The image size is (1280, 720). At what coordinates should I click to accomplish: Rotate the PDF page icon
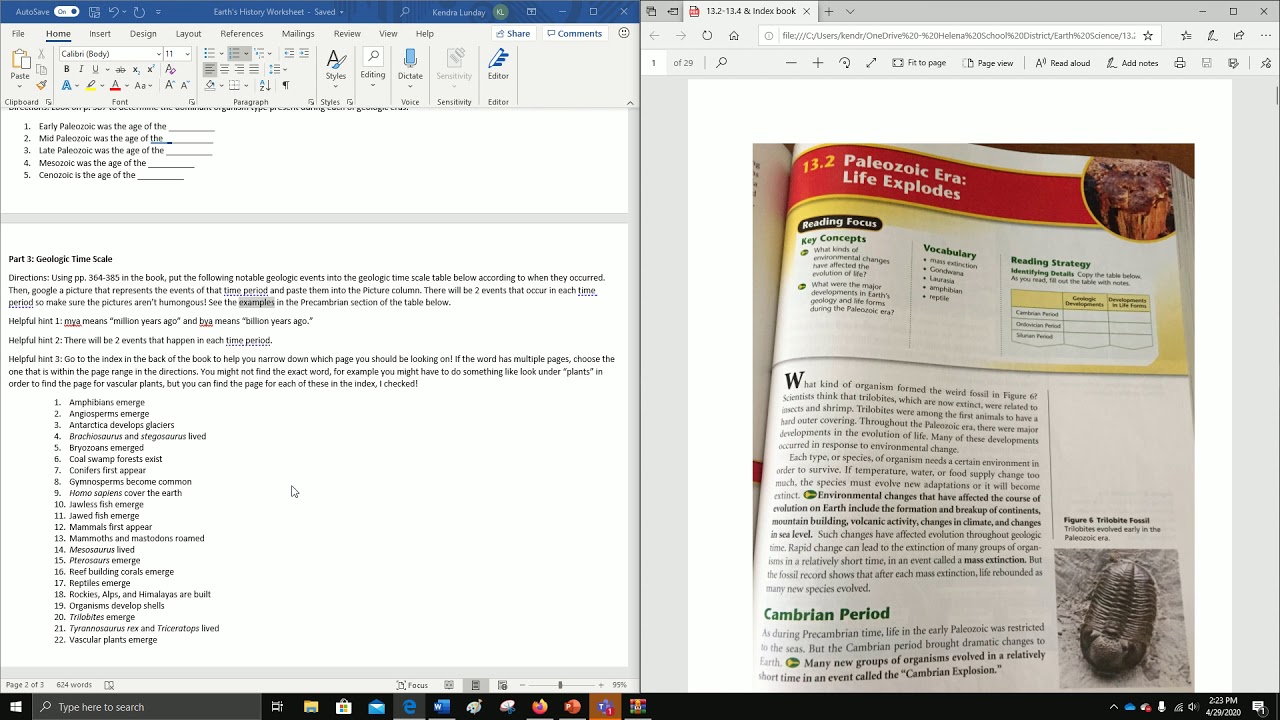[844, 62]
